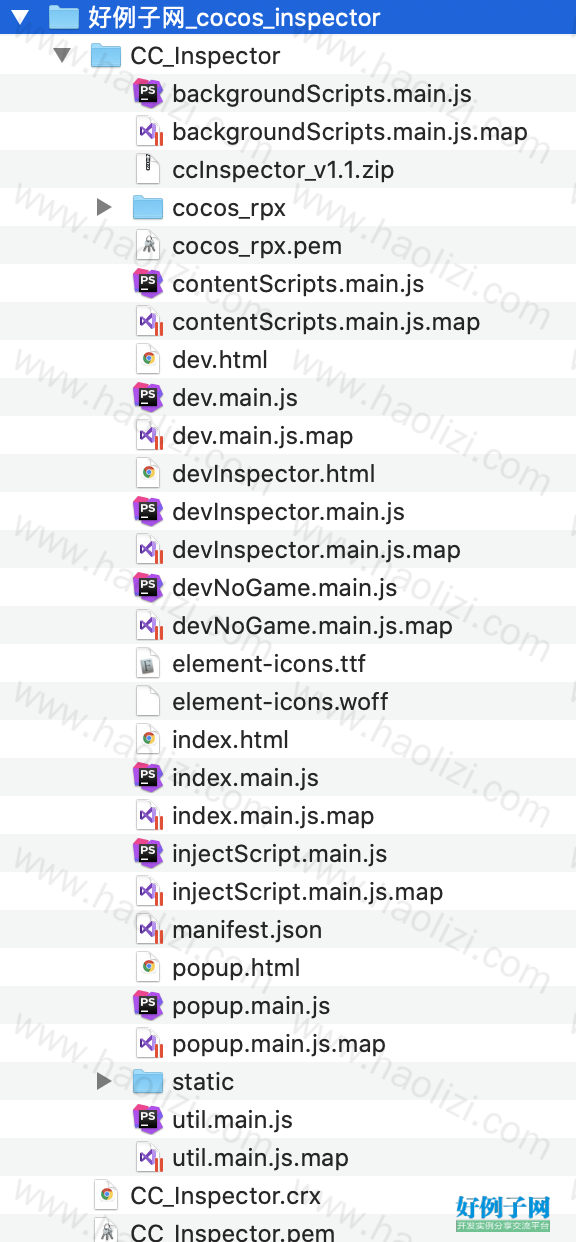Click the devInspector.main.js PhpStorm icon
Screen dimensions: 576x1242
[148, 511]
